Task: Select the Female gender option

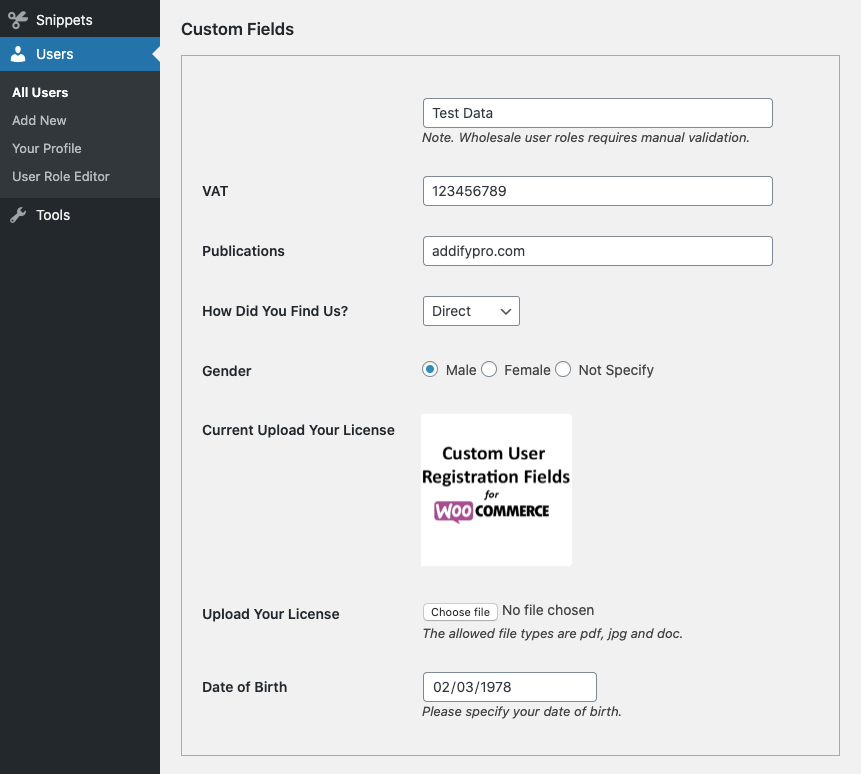Action: pyautogui.click(x=489, y=370)
